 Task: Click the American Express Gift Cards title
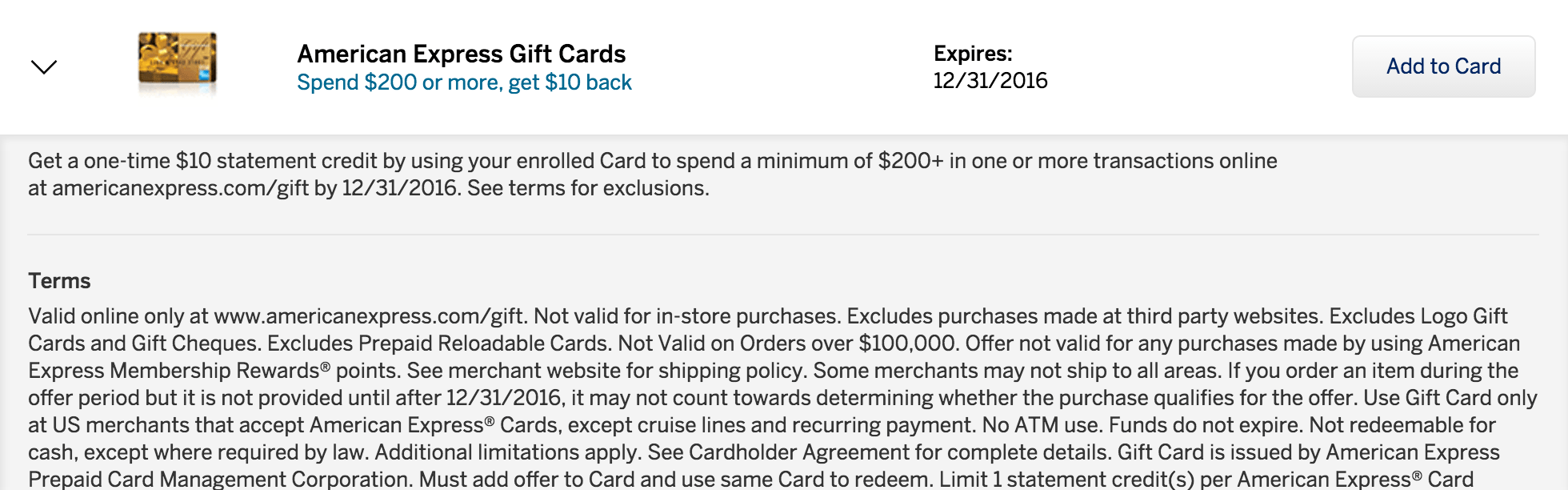pyautogui.click(x=461, y=54)
